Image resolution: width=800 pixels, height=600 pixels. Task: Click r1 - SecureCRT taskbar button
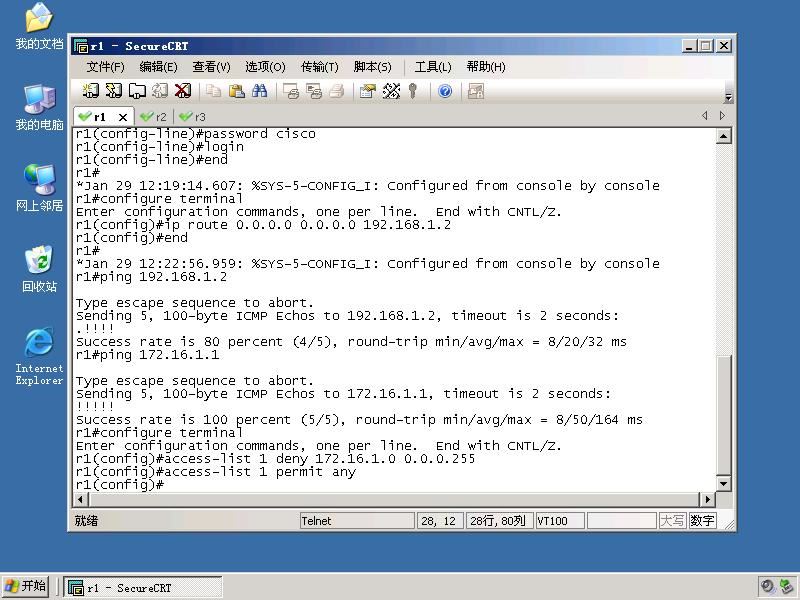point(143,588)
